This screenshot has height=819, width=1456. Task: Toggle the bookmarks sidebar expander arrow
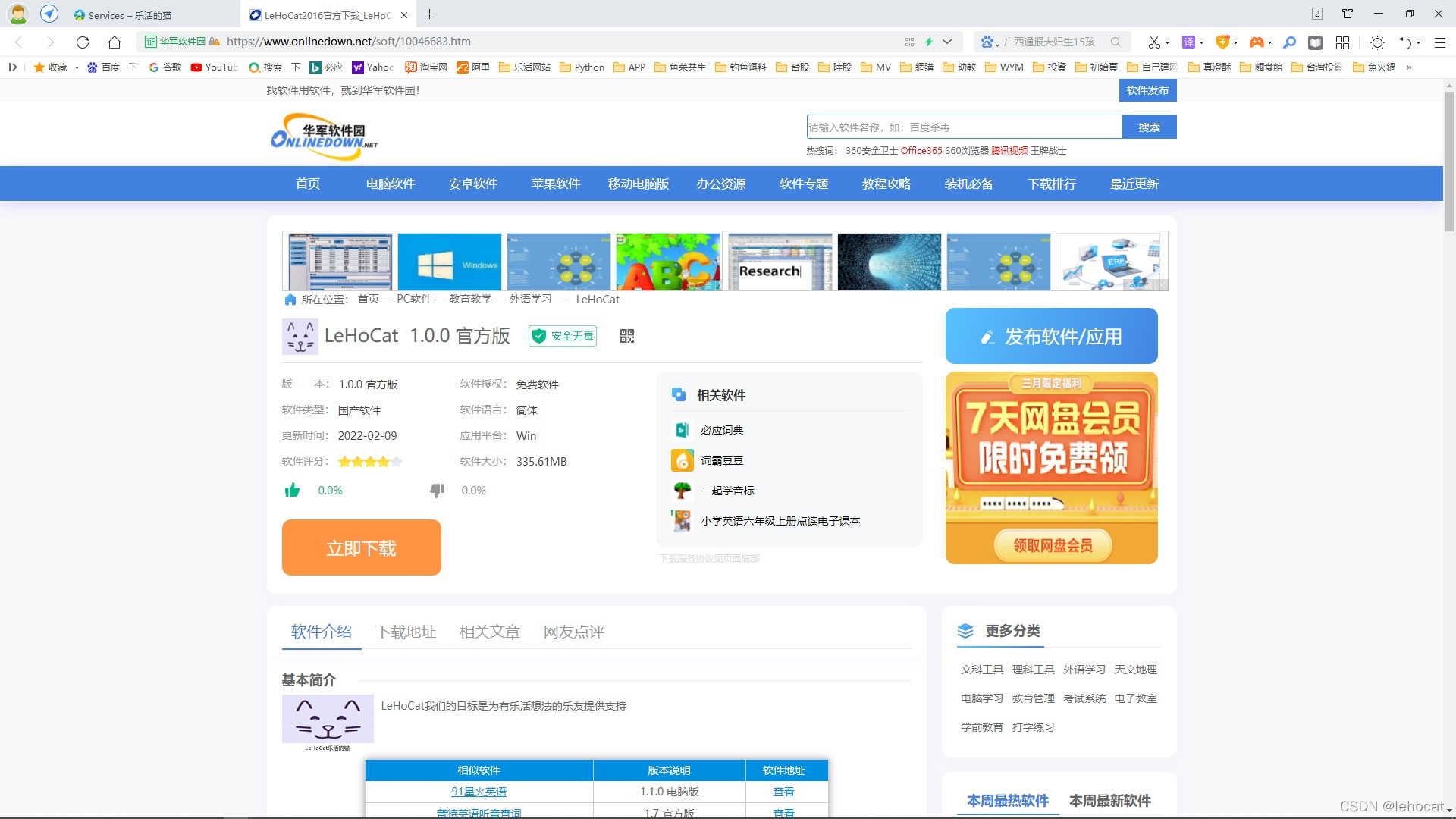coord(13,67)
